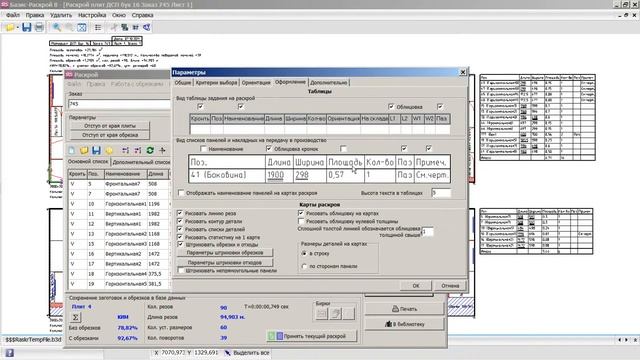
Task: Switch to the Критерии выбора tab
Action: (x=216, y=83)
